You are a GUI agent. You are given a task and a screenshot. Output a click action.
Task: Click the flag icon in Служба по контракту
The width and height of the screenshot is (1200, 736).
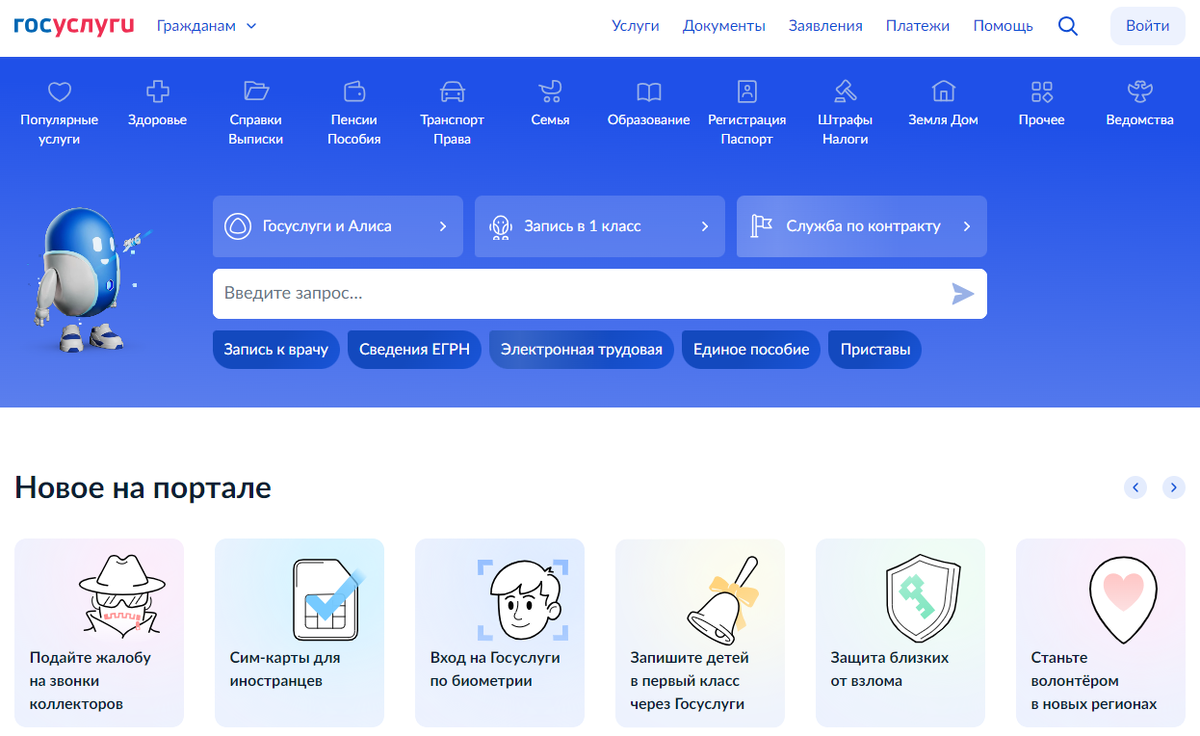762,226
